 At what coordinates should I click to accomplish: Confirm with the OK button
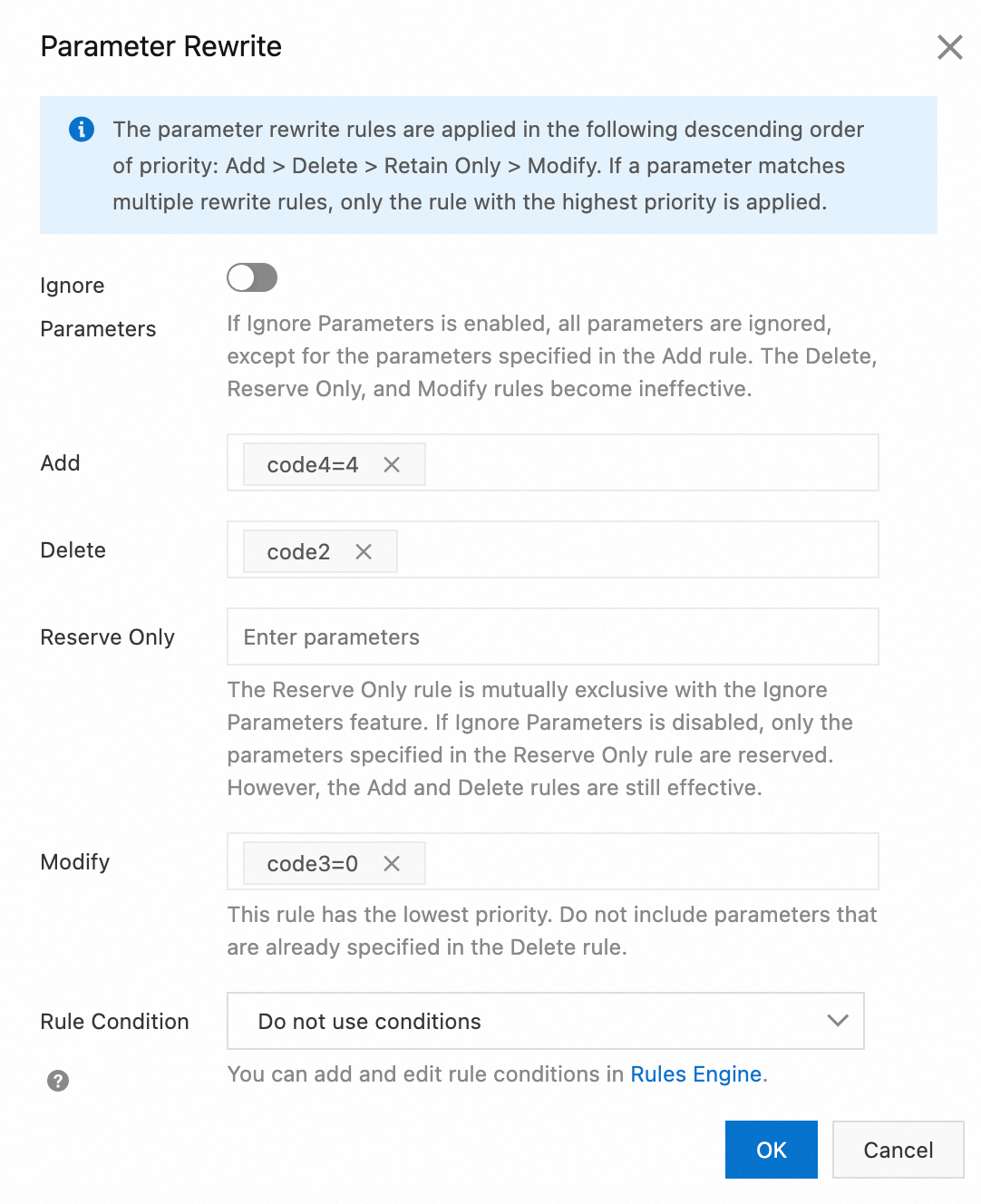click(771, 1150)
